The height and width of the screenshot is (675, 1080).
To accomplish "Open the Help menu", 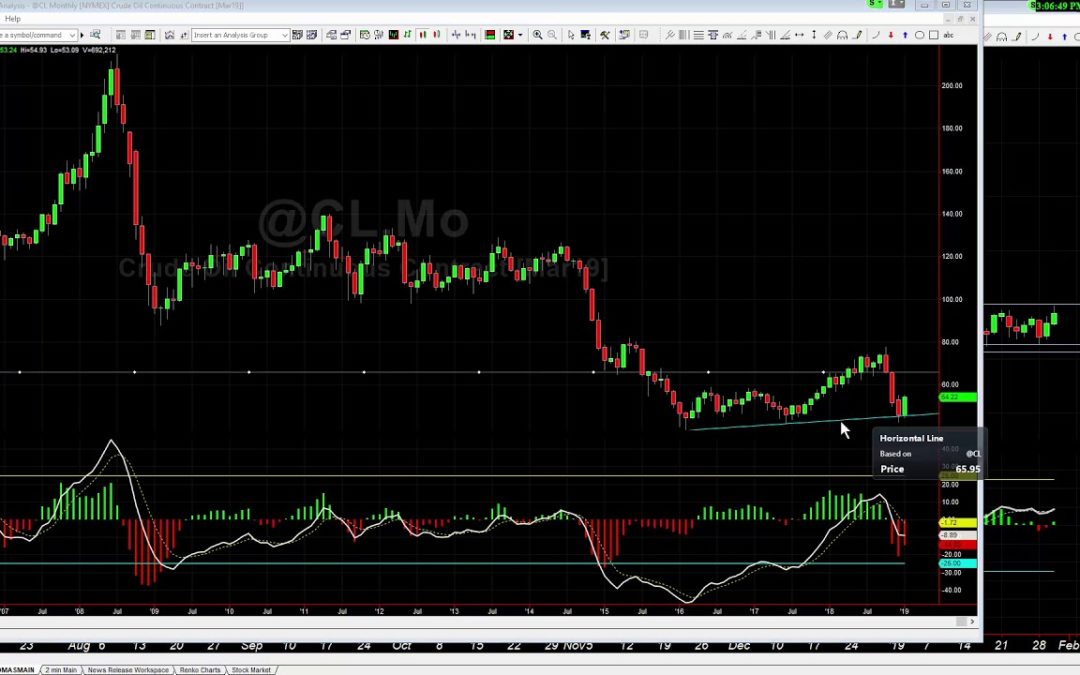I will [12, 18].
